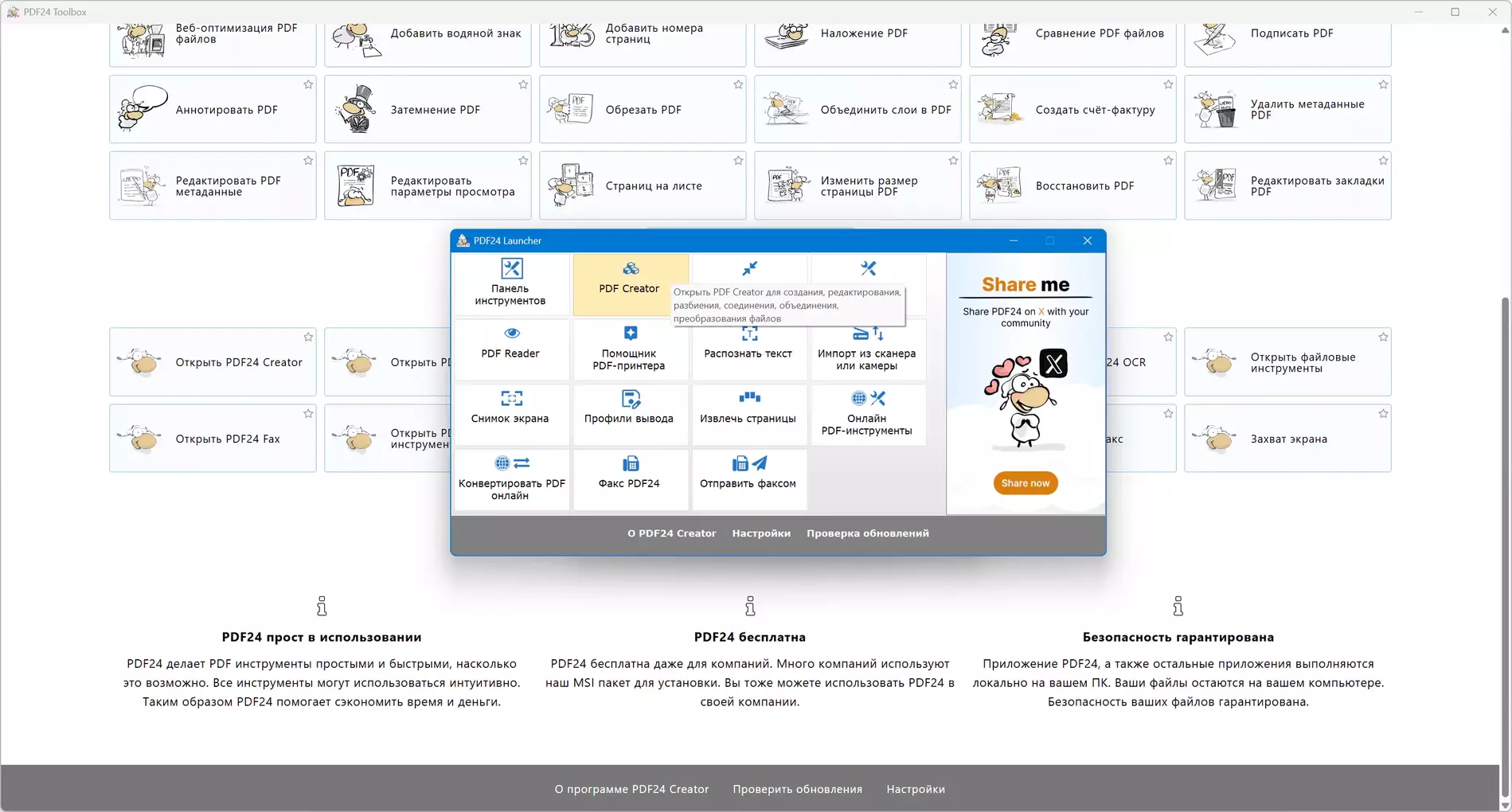This screenshot has height=812, width=1512.
Task: Open Панель инструментов in PDF24 Launcher
Action: point(511,284)
